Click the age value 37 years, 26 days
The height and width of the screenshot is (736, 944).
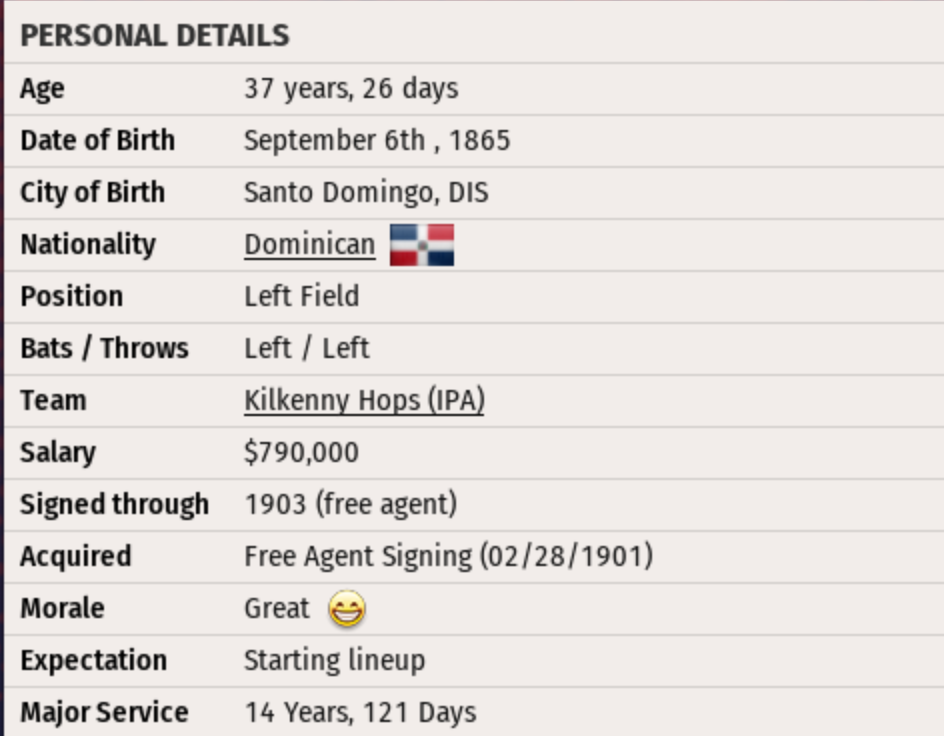[x=351, y=89]
